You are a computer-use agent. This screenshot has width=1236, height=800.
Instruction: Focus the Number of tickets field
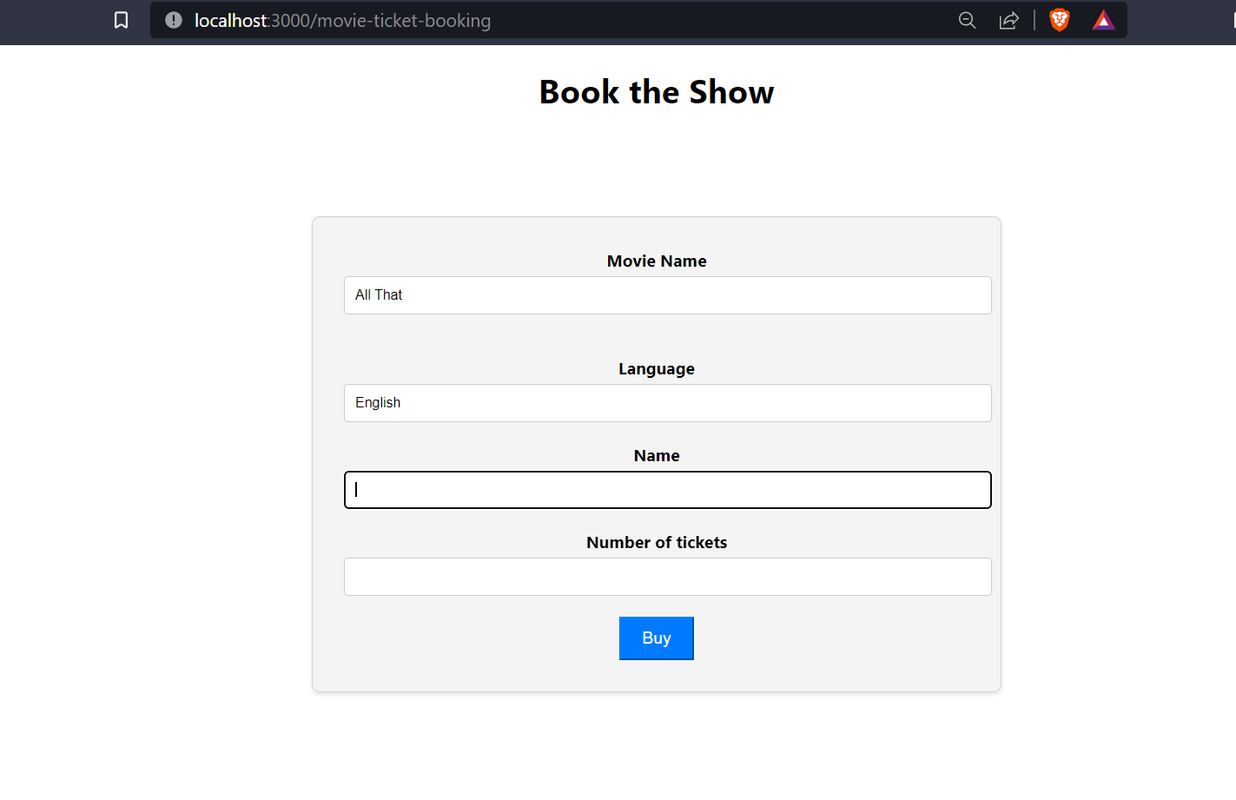point(668,577)
